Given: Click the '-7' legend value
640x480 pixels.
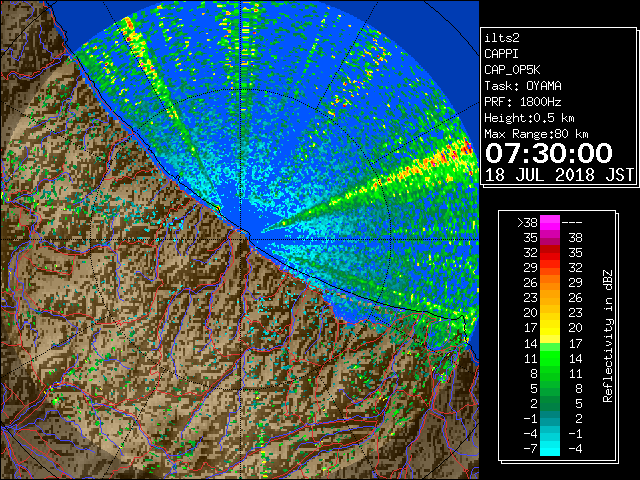Looking at the screenshot, I should click(530, 448).
